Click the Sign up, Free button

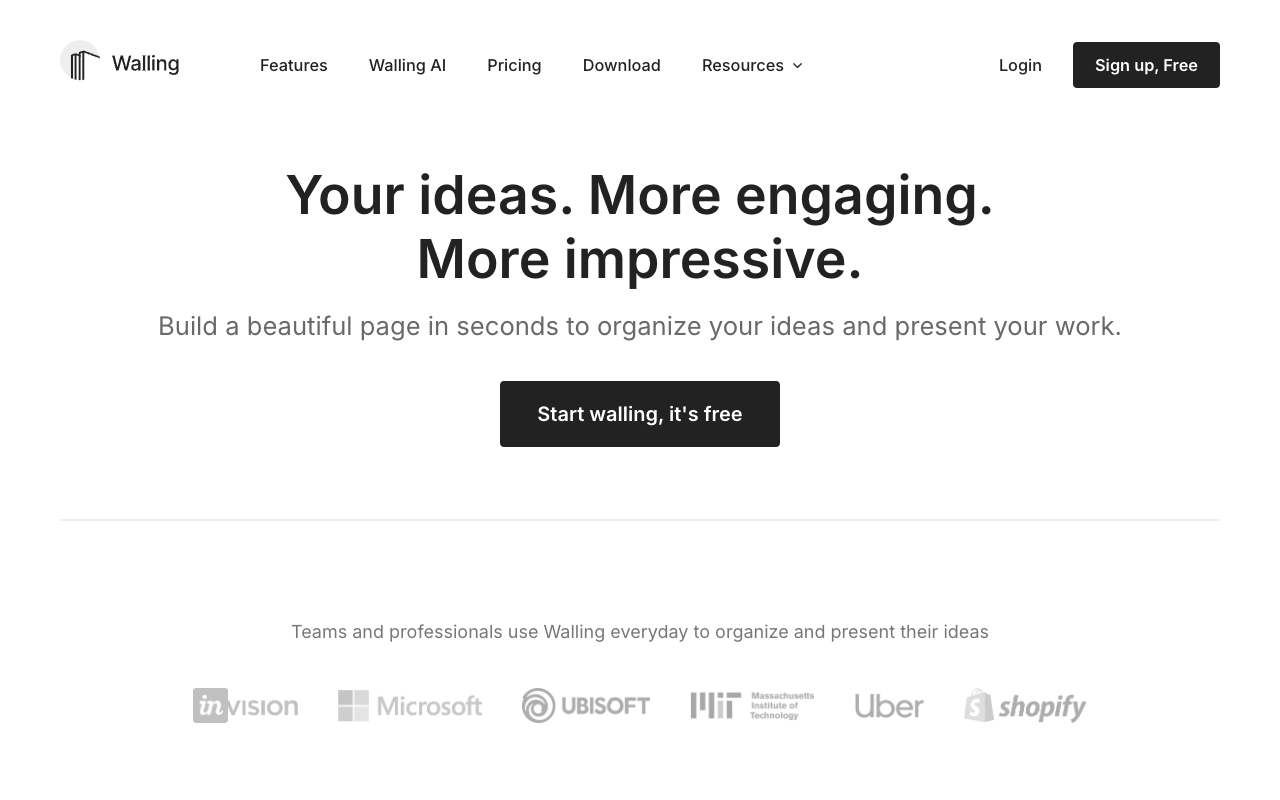[1146, 65]
